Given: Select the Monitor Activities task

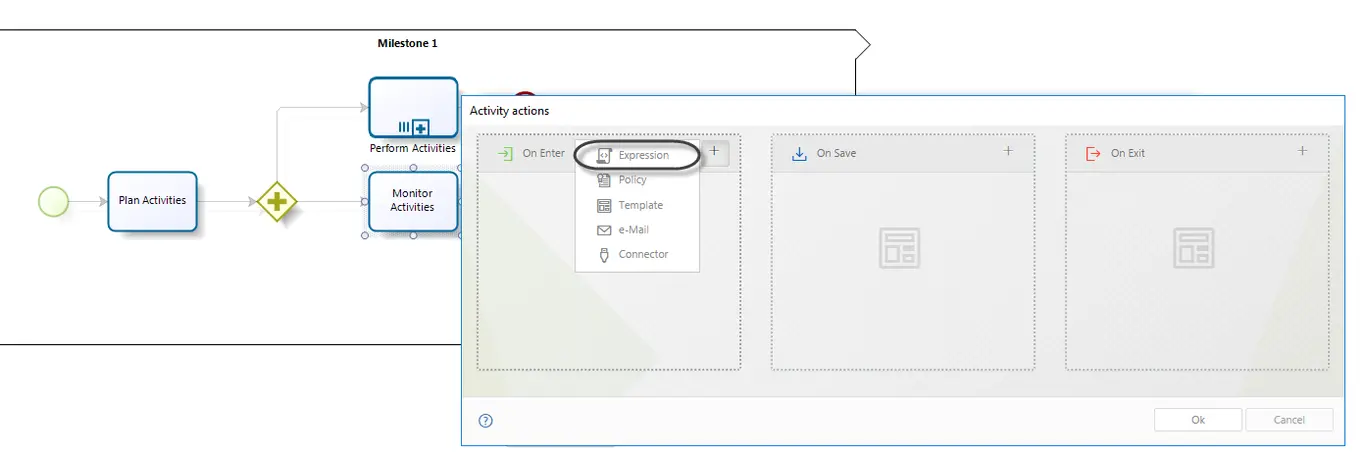Looking at the screenshot, I should (412, 201).
